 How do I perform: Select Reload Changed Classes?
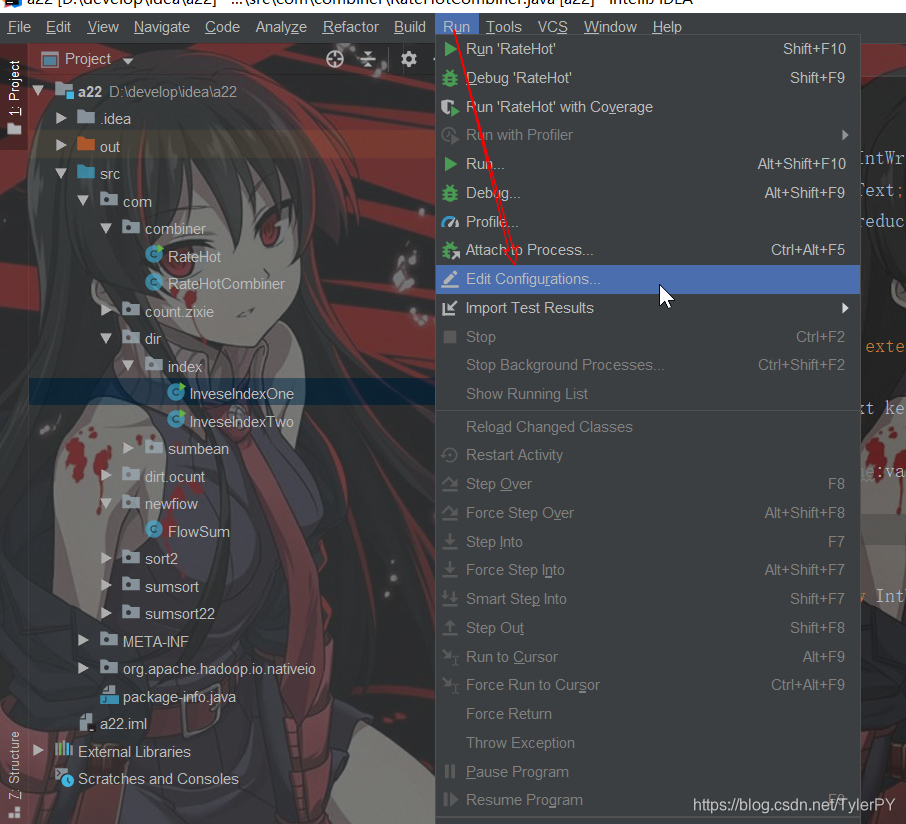point(648,427)
